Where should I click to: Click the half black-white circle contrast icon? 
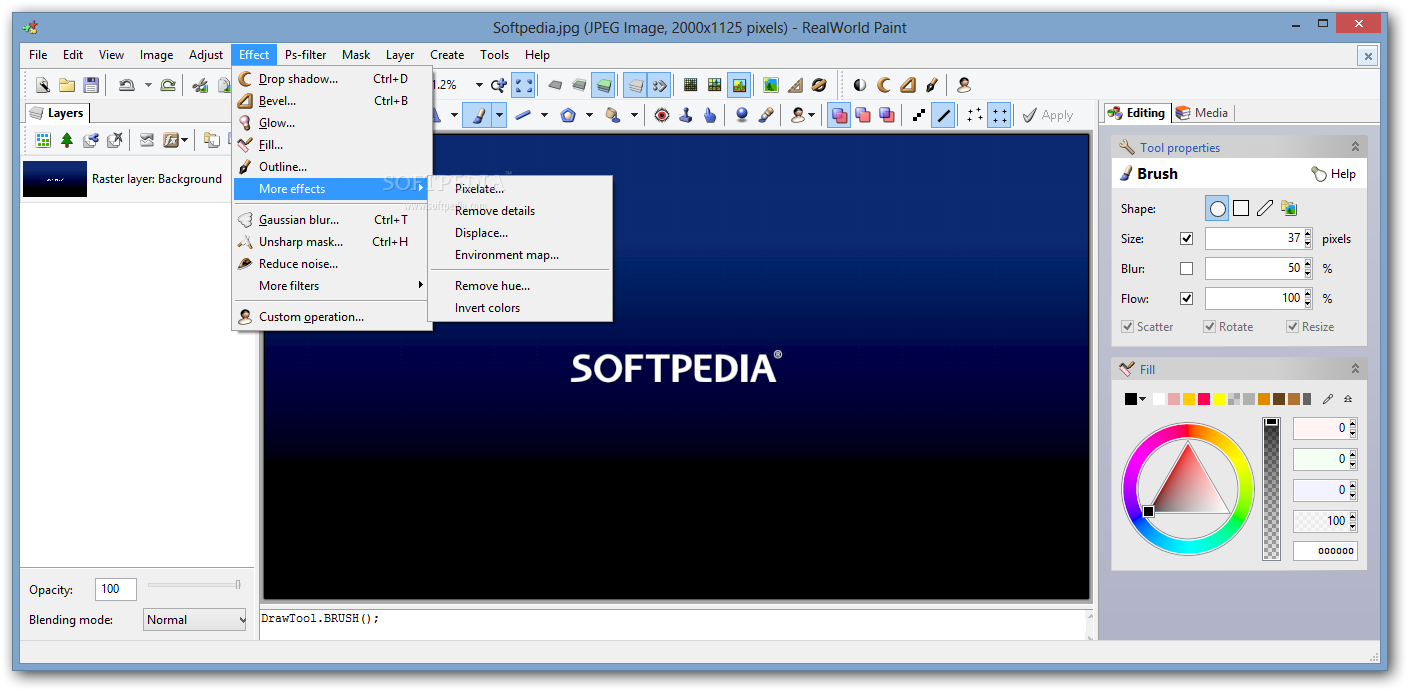point(859,85)
